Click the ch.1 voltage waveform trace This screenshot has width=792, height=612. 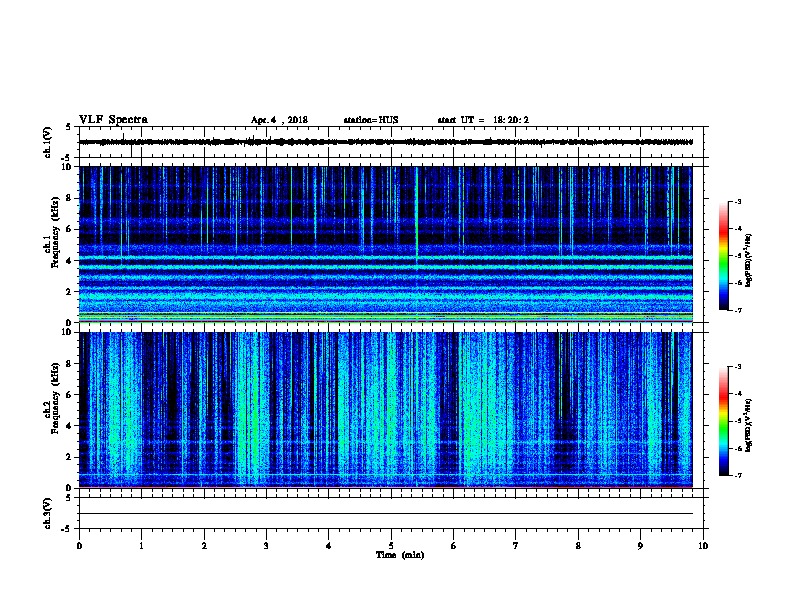tap(386, 142)
